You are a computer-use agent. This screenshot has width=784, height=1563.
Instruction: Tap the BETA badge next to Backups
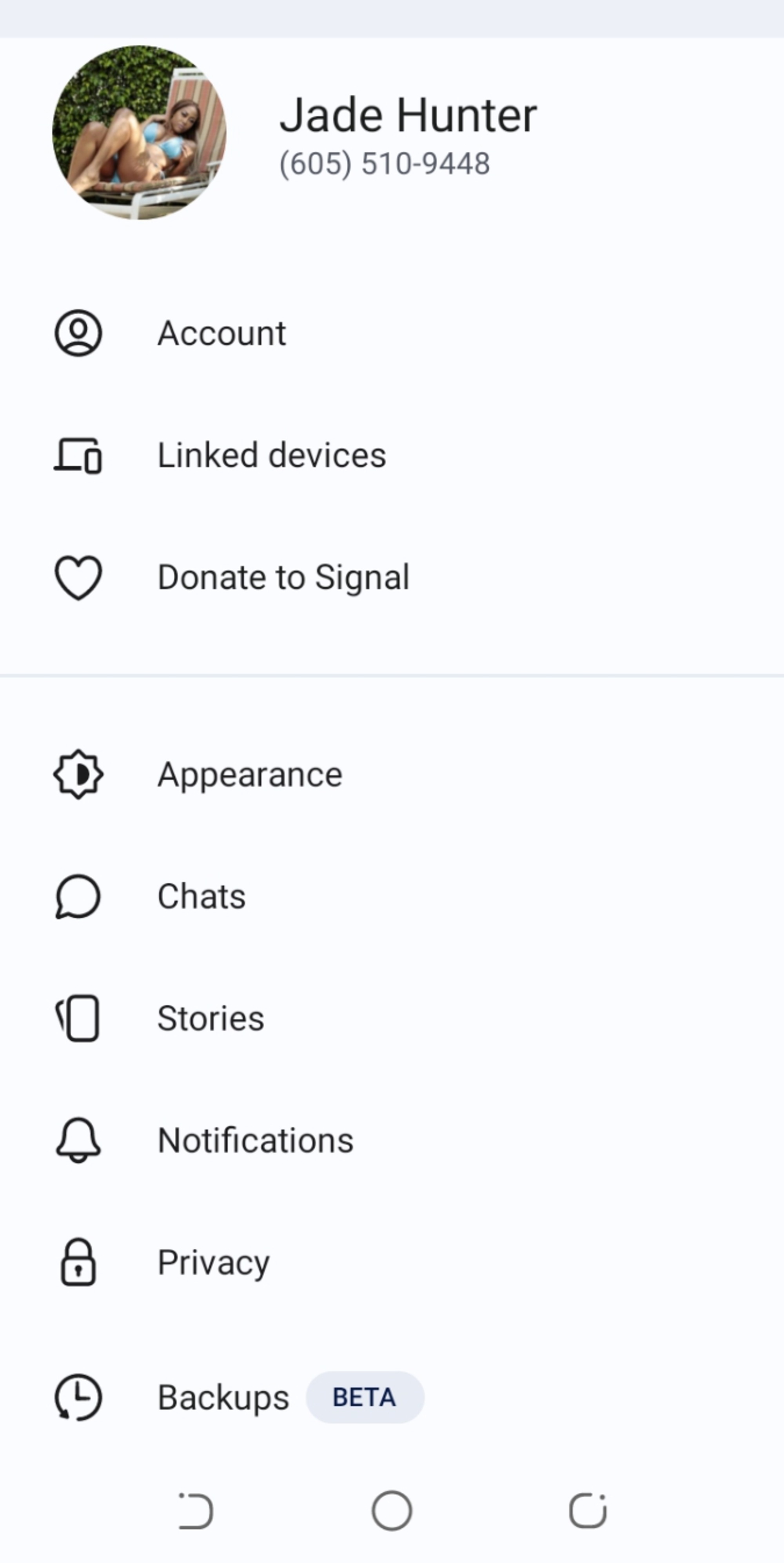(x=365, y=1397)
